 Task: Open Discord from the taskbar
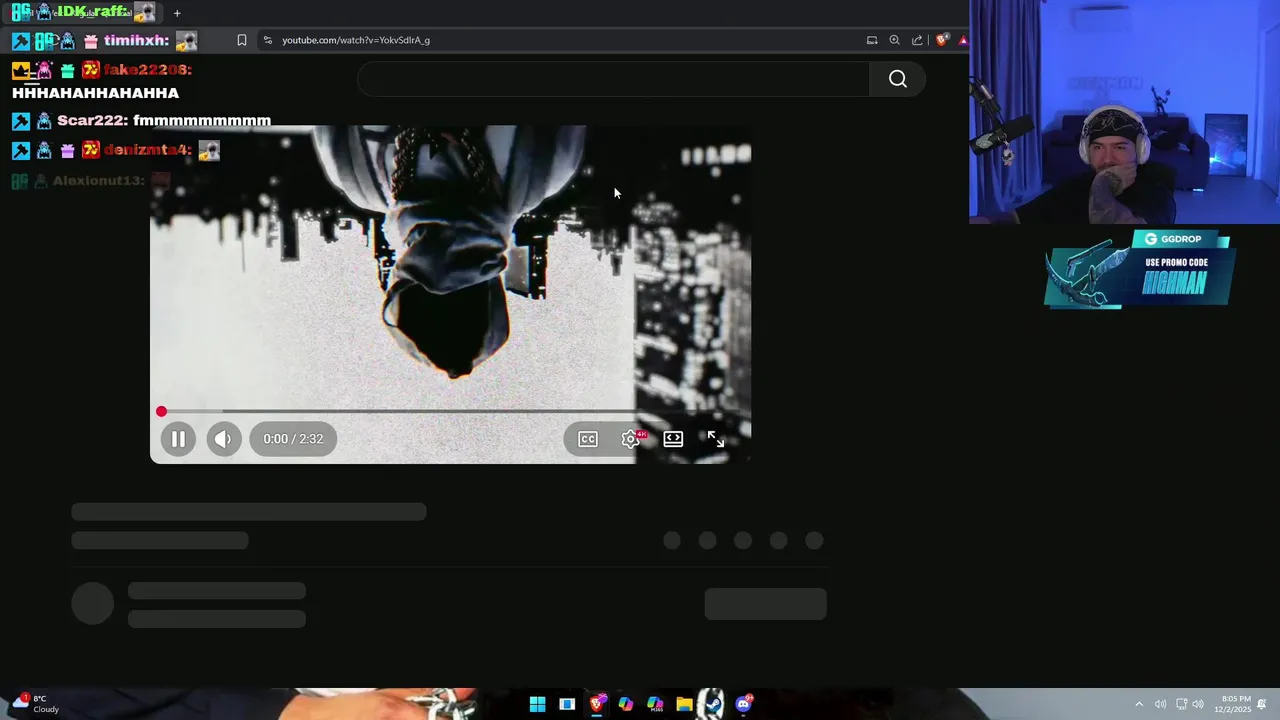coord(743,704)
